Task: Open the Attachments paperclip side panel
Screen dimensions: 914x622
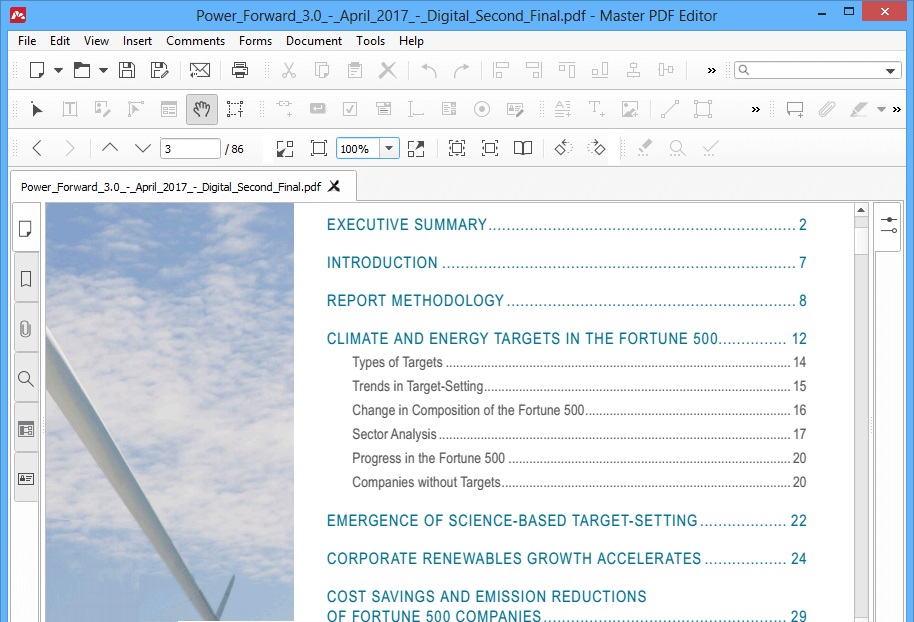Action: tap(26, 329)
